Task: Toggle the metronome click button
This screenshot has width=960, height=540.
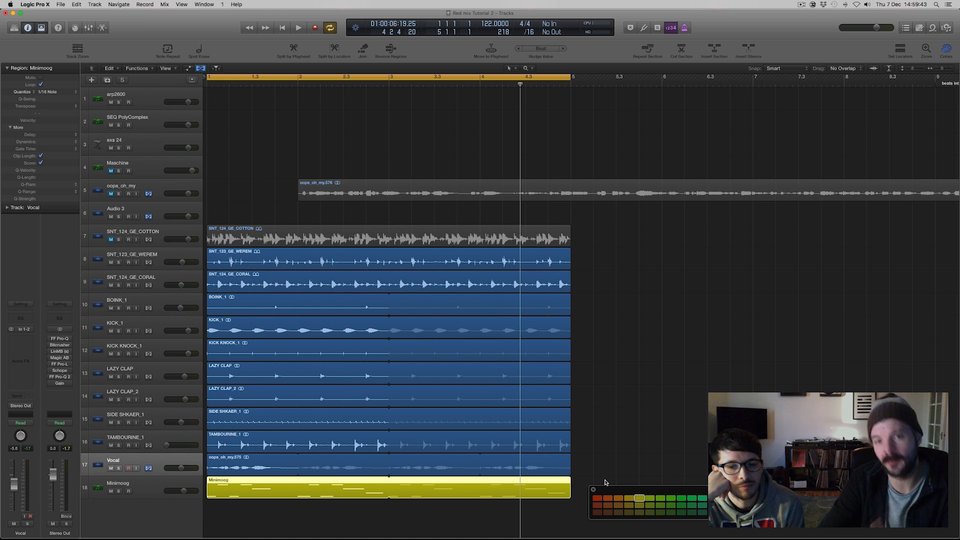Action: tap(684, 28)
